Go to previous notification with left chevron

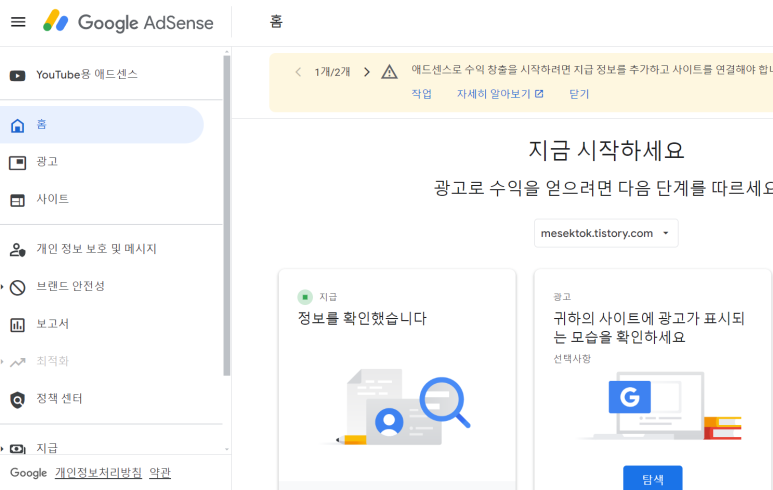(x=298, y=72)
